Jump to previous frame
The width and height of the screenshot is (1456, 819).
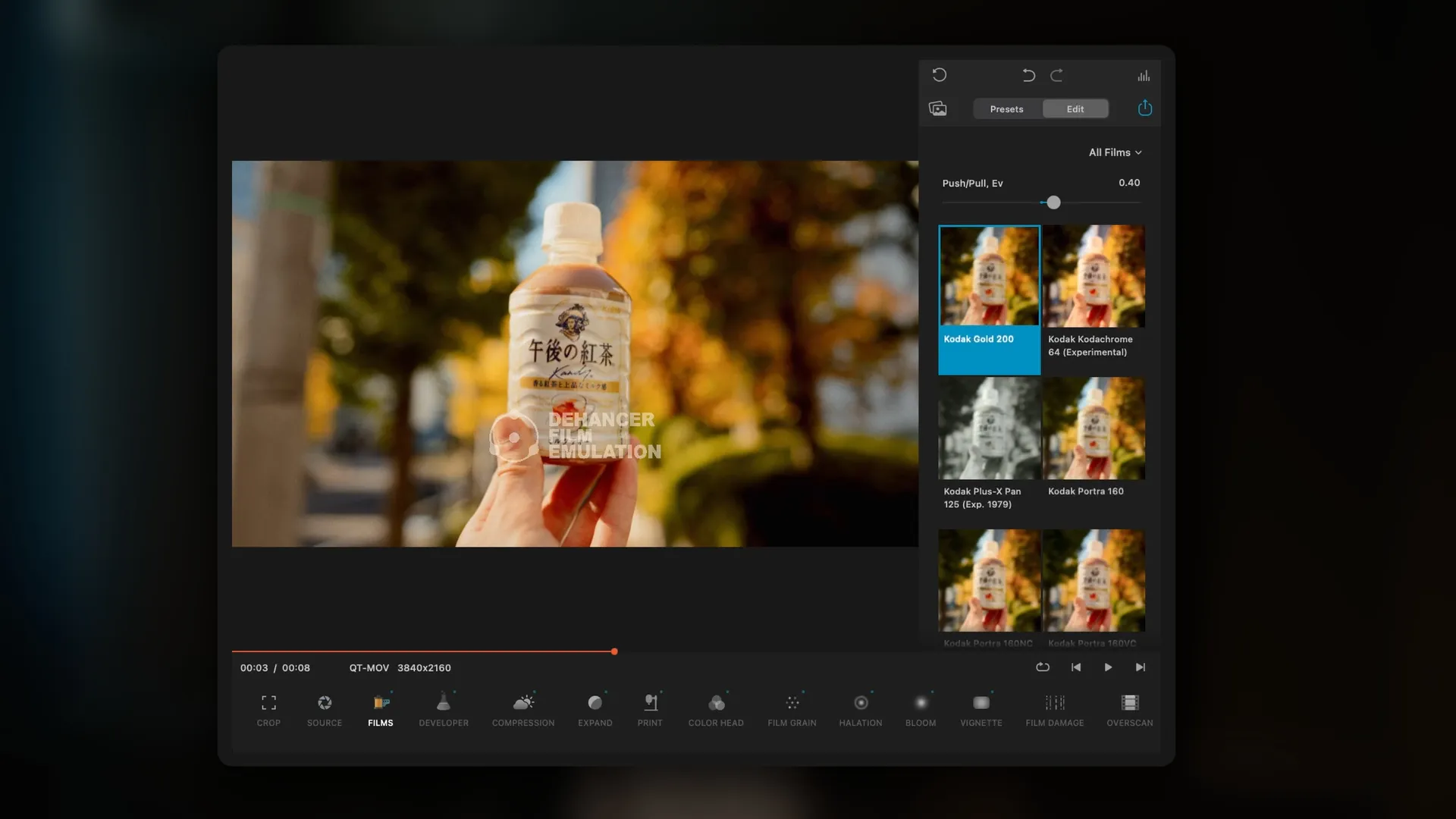coord(1076,667)
